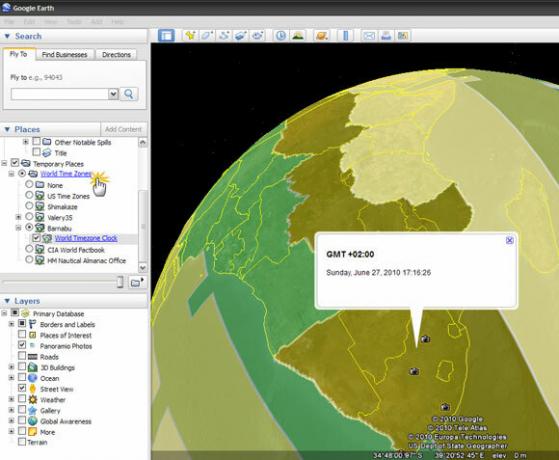This screenshot has height=460, width=559.
Task: Click the Email envelope toolbar icon
Action: point(369,36)
